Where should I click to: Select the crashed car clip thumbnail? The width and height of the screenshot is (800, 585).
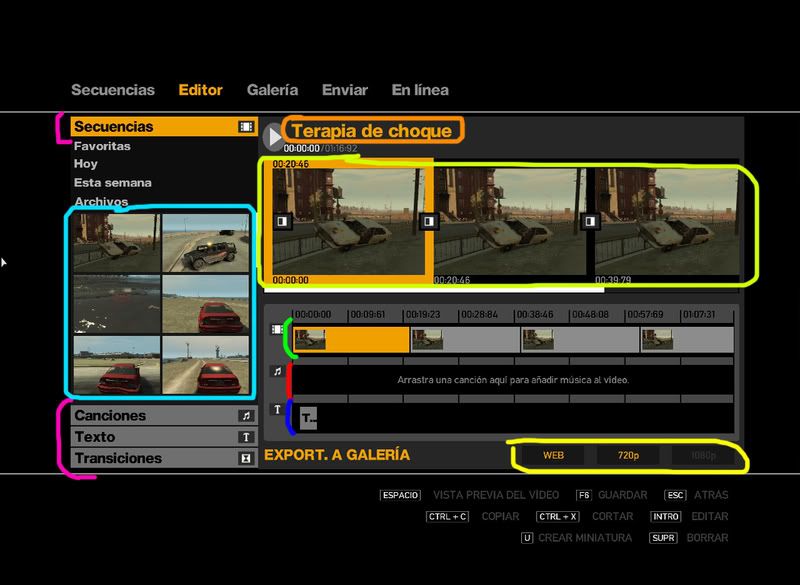pos(117,242)
